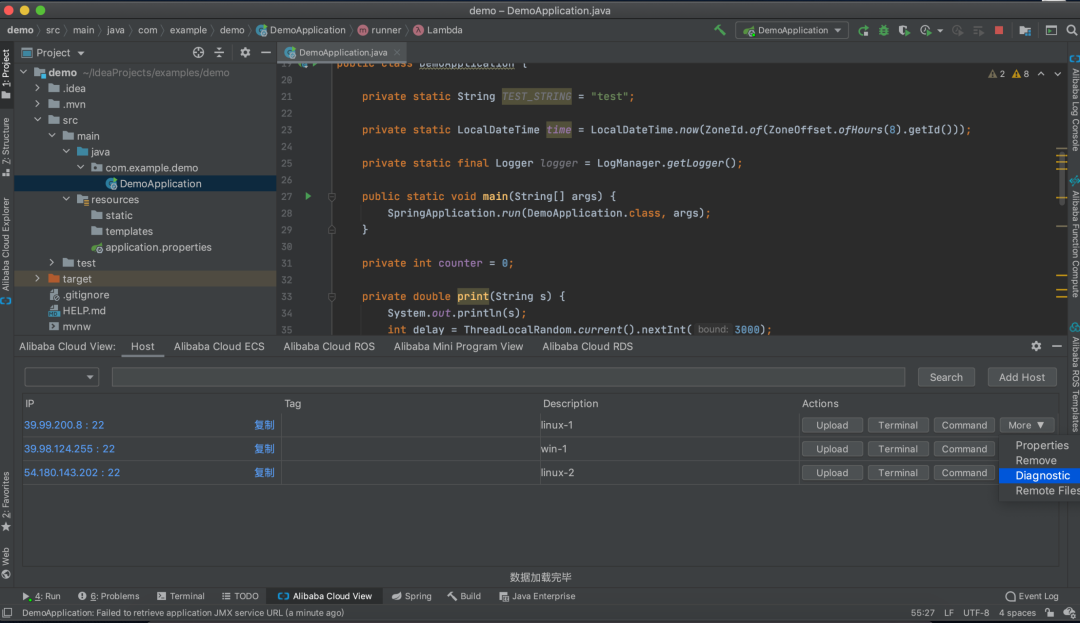
Task: Click Select Opened File target icon
Action: pyautogui.click(x=198, y=53)
